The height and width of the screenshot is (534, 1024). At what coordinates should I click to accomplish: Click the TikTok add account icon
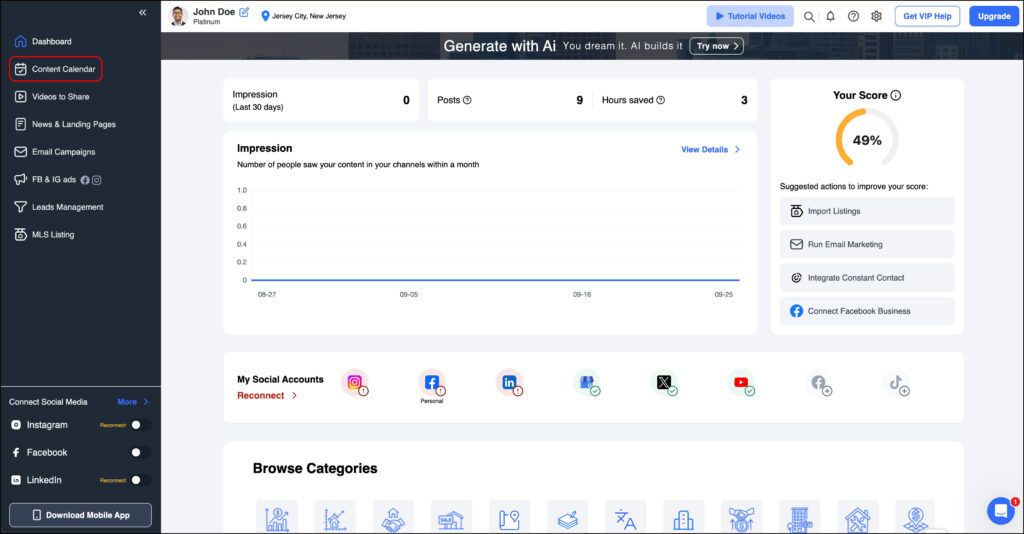pos(896,382)
